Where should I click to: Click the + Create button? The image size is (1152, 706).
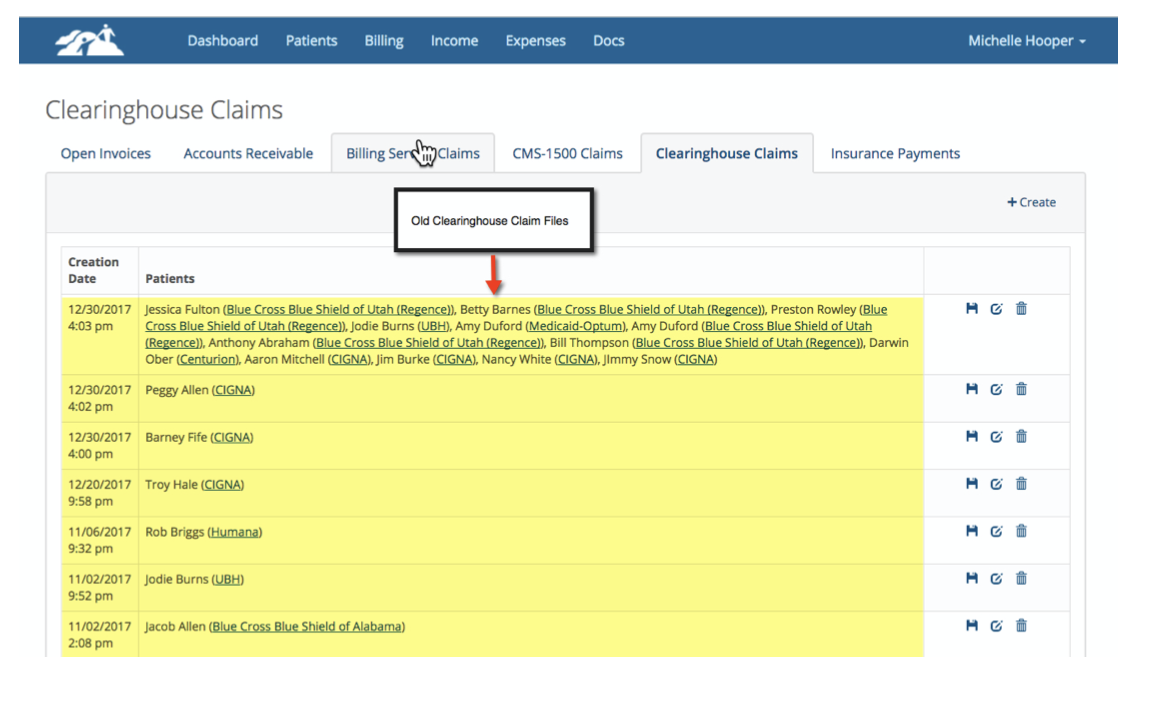(1031, 202)
